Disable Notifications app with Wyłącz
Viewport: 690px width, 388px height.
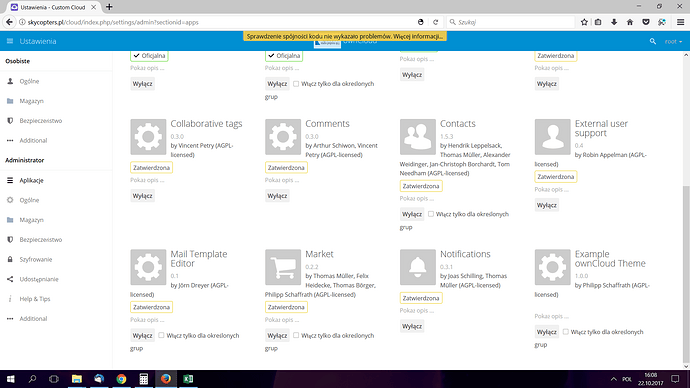412,326
